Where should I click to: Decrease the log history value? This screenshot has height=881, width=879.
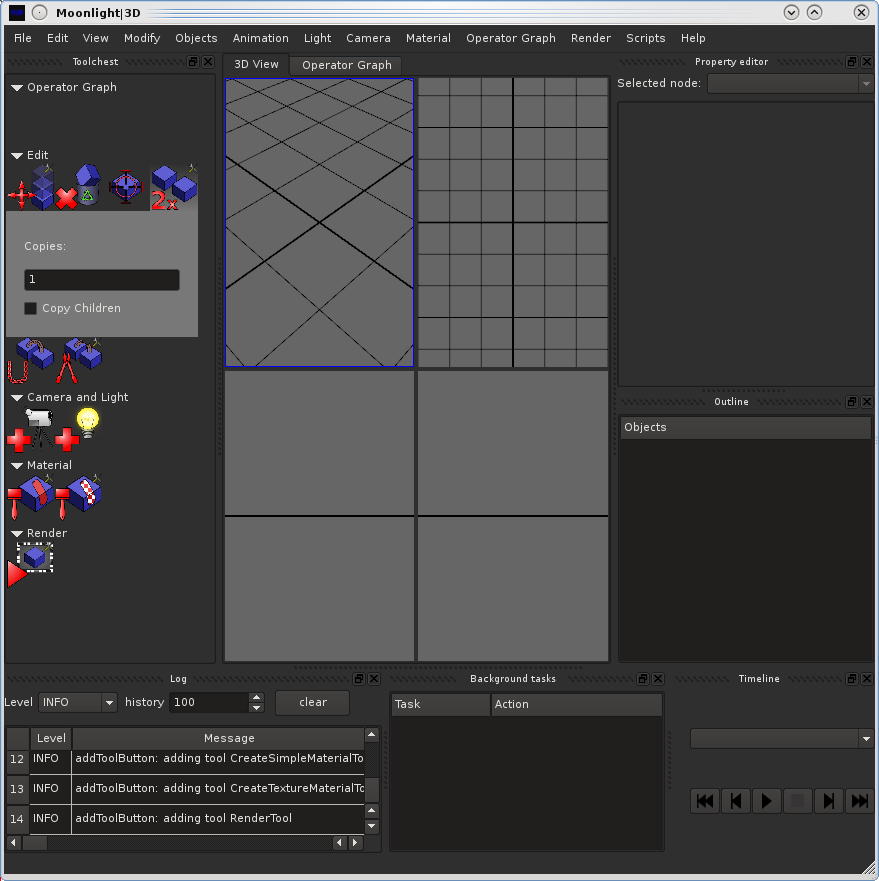(256, 707)
